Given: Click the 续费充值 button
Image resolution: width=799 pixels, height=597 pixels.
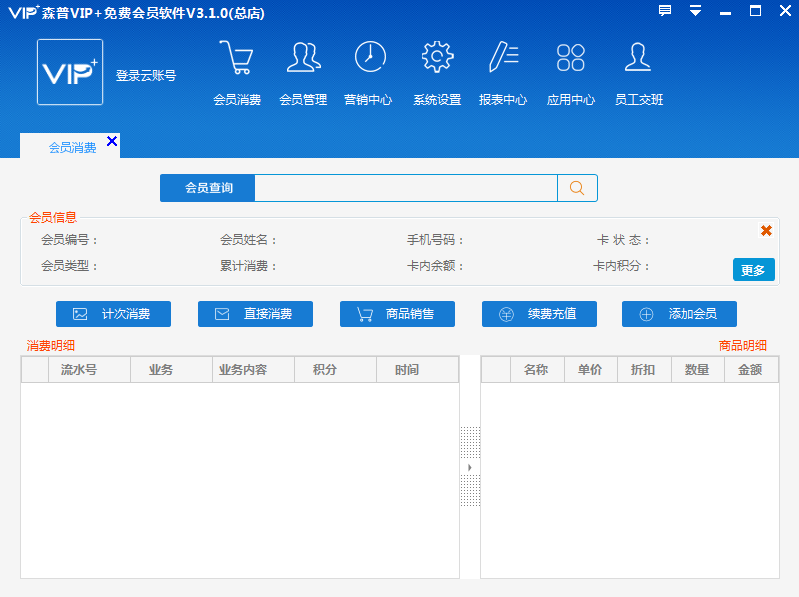Looking at the screenshot, I should coord(539,314).
